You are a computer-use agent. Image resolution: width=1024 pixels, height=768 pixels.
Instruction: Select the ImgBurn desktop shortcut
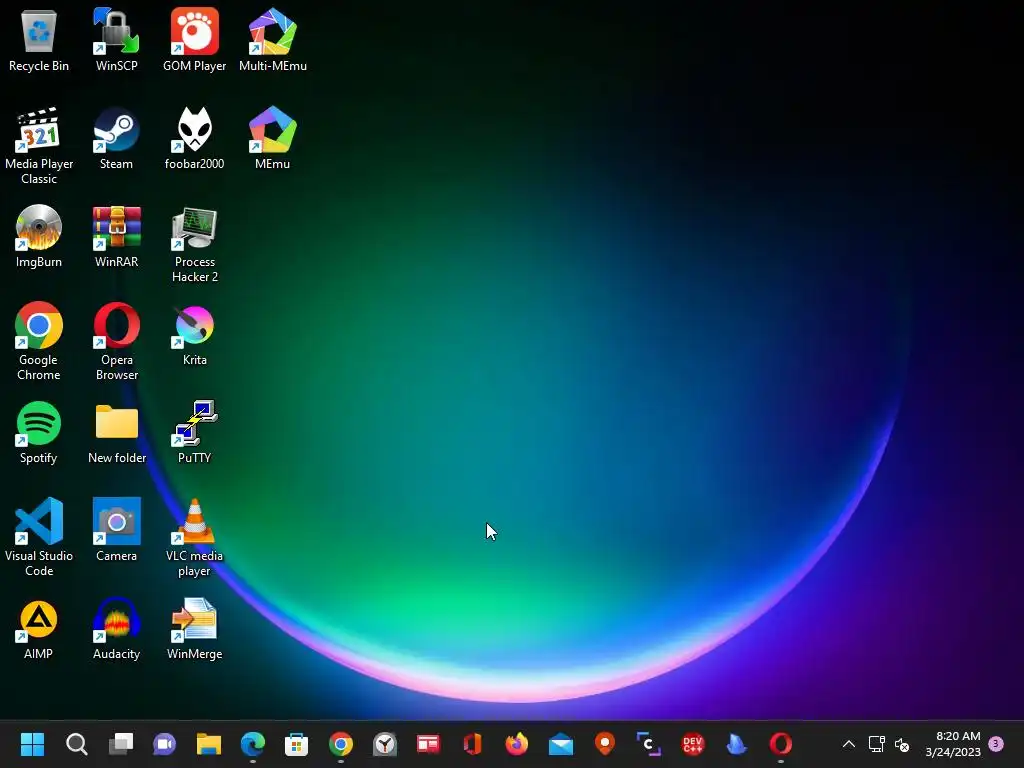coord(39,236)
